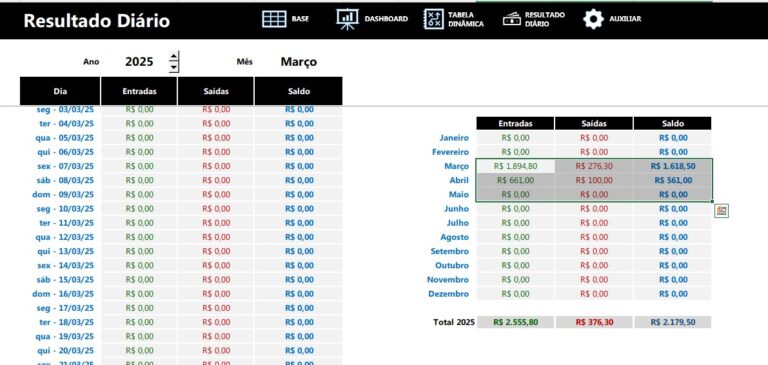Image resolution: width=768 pixels, height=365 pixels.
Task: Click the Saídas header of daily table
Action: tap(216, 91)
